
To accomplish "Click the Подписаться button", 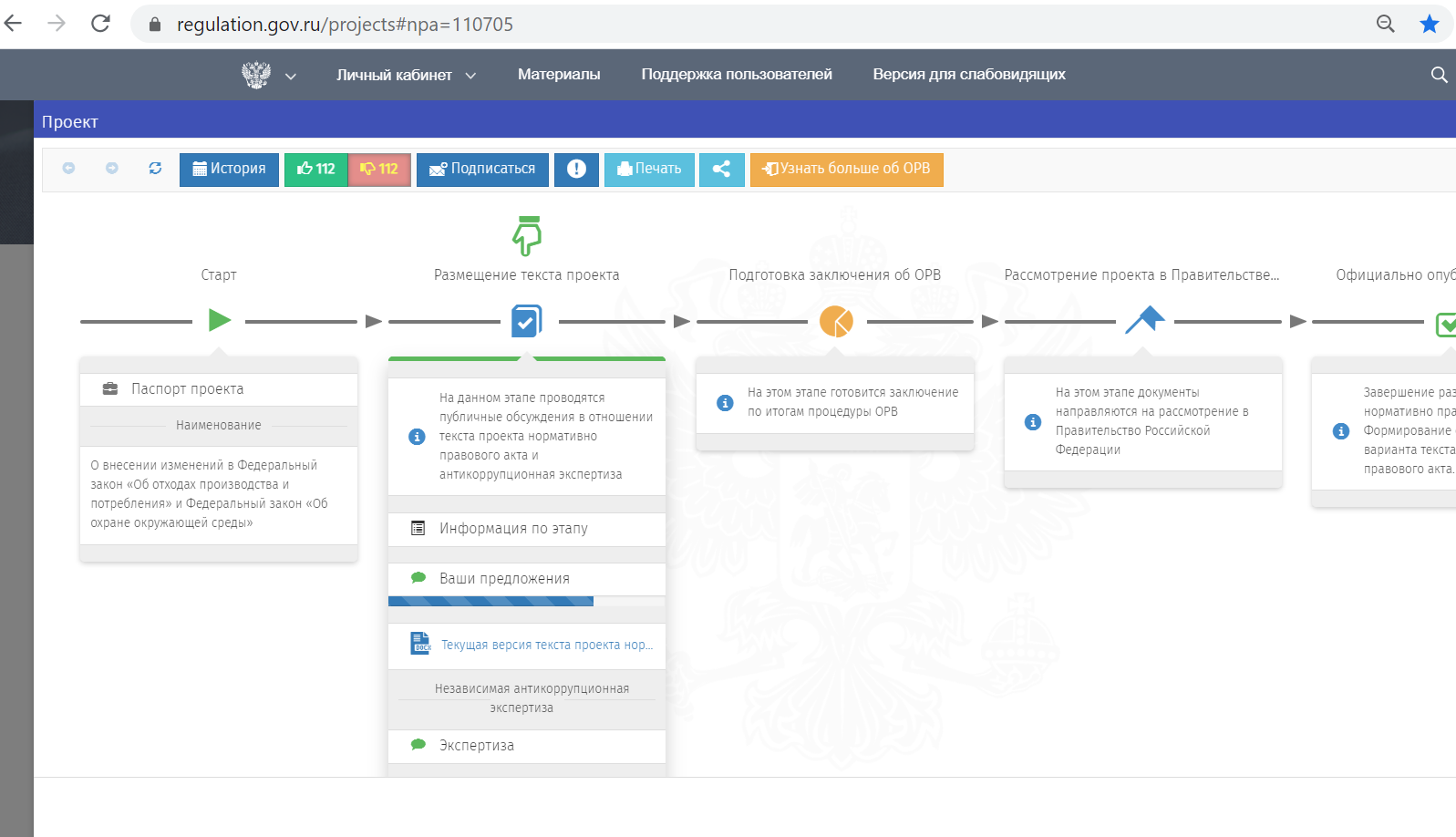I will tap(482, 170).
